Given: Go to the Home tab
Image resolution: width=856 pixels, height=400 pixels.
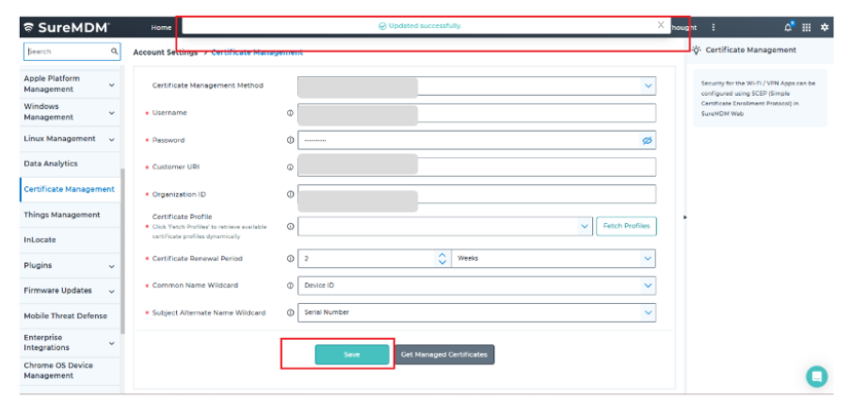Looking at the screenshot, I should [x=160, y=27].
